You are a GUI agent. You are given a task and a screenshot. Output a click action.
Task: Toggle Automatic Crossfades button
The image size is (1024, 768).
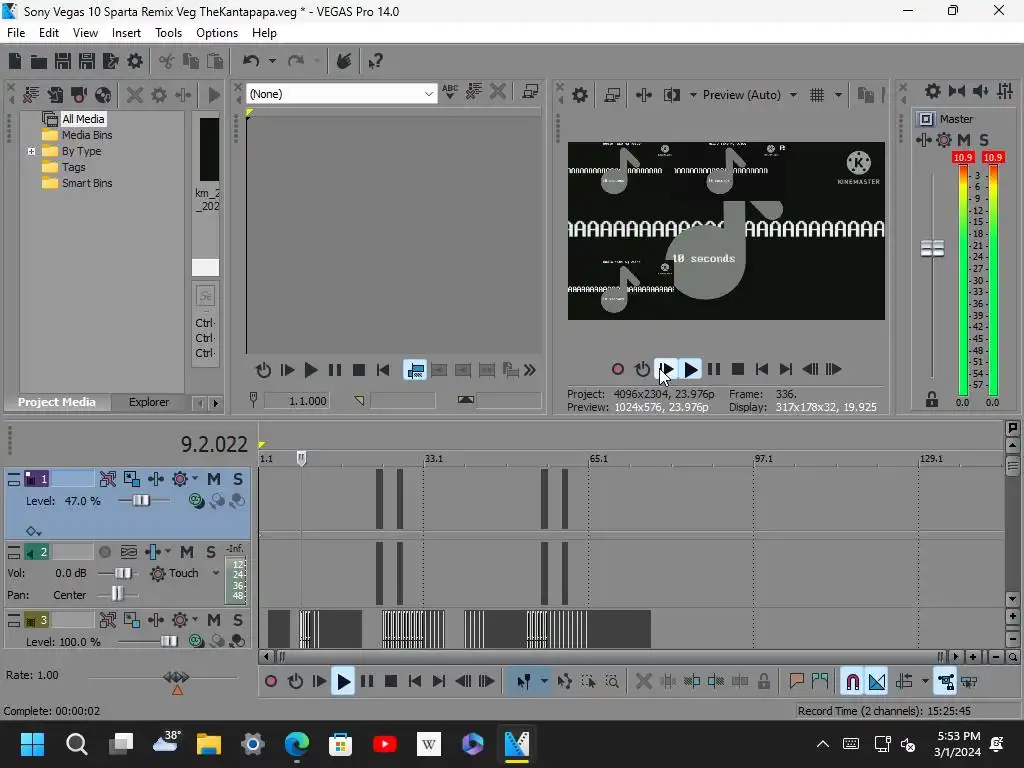coord(876,682)
